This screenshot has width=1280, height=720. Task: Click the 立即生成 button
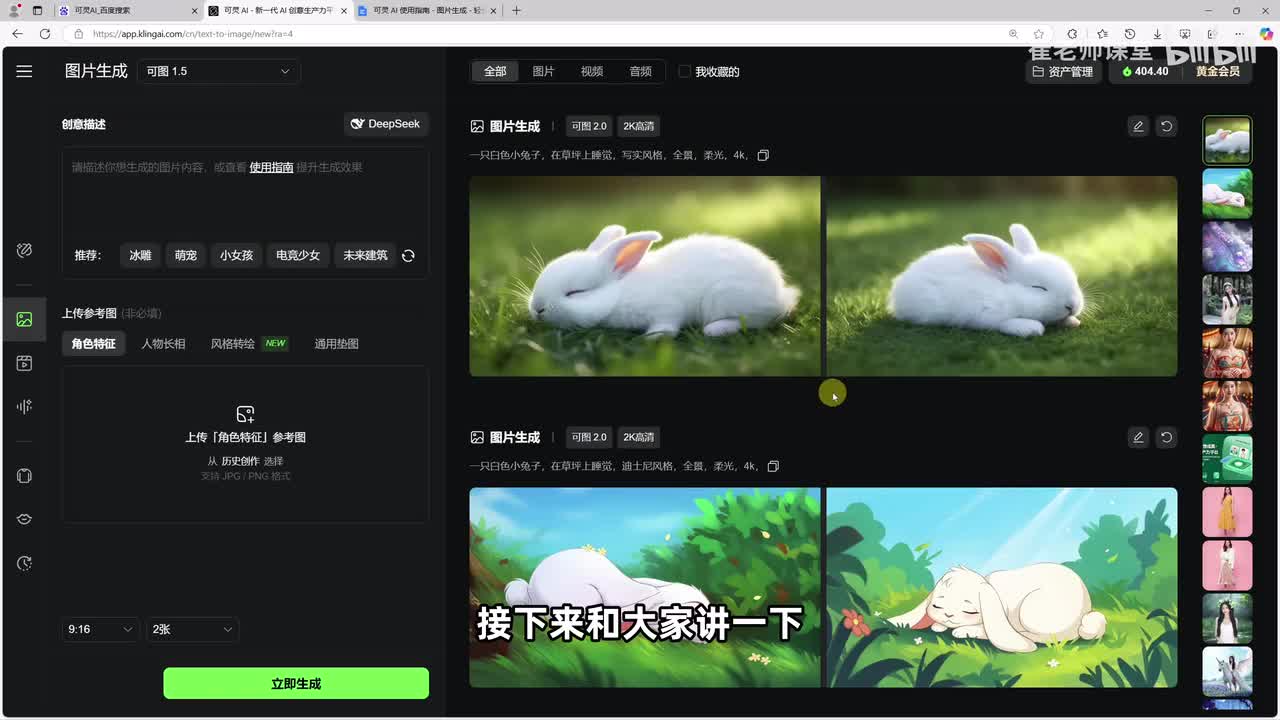(x=296, y=683)
